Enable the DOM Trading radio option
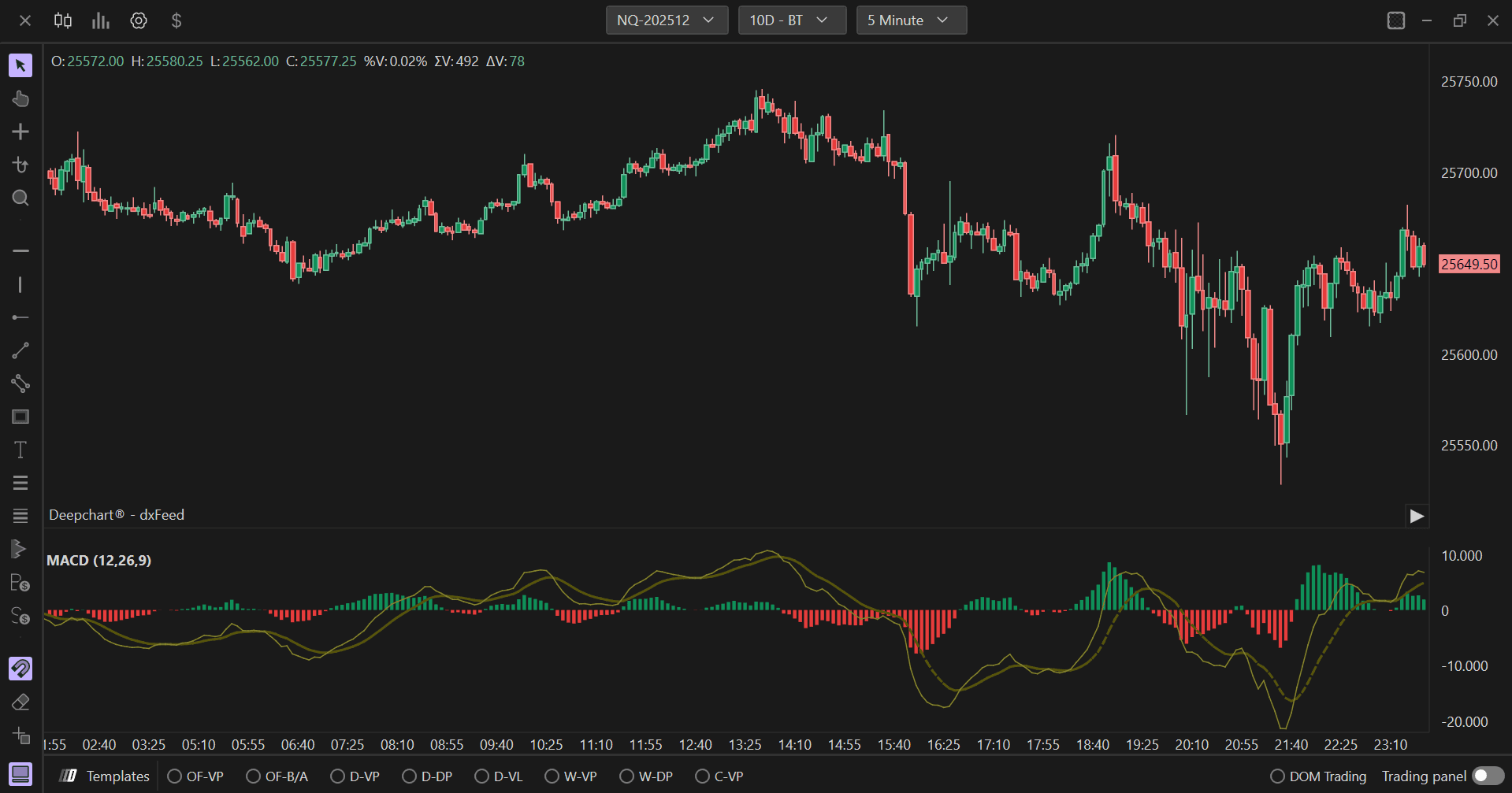 click(x=1318, y=776)
